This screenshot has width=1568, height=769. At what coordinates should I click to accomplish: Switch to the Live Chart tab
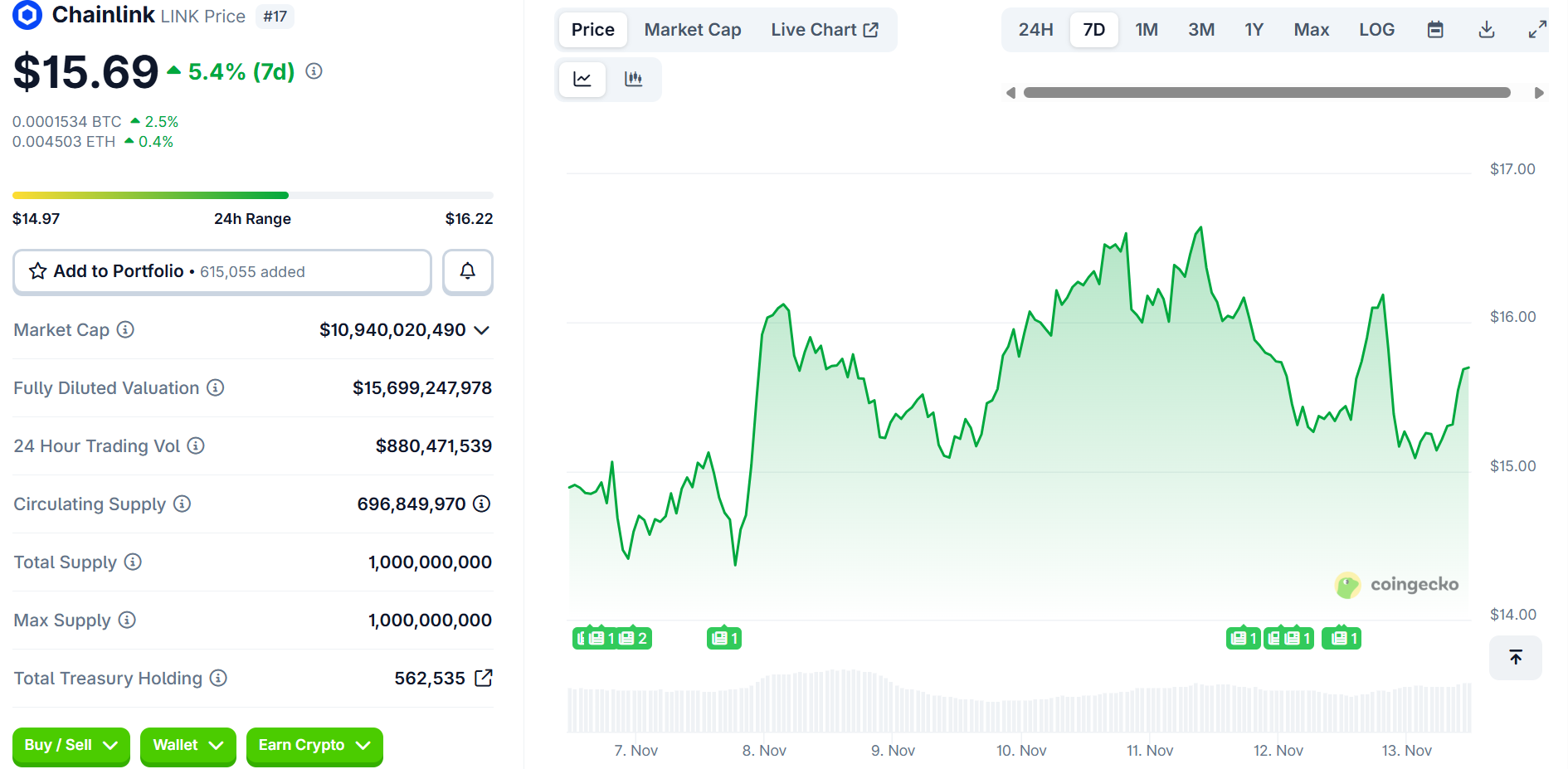pyautogui.click(x=825, y=29)
